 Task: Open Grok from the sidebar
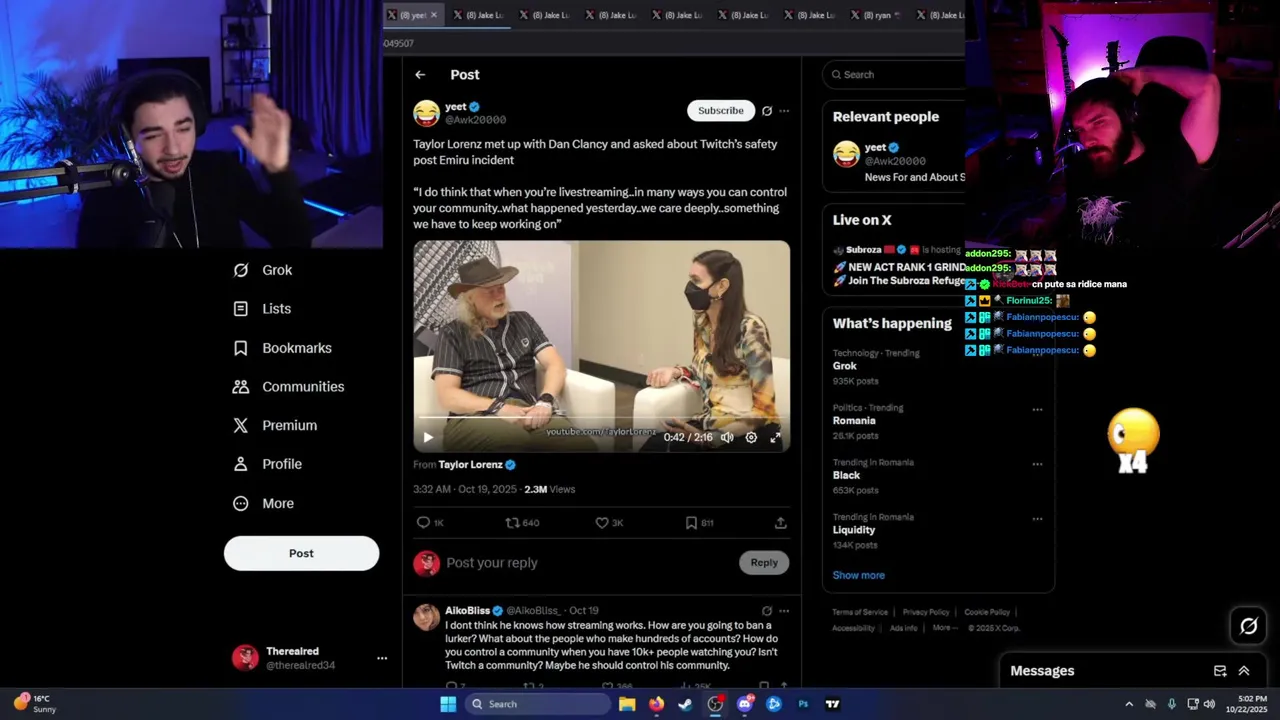point(263,270)
